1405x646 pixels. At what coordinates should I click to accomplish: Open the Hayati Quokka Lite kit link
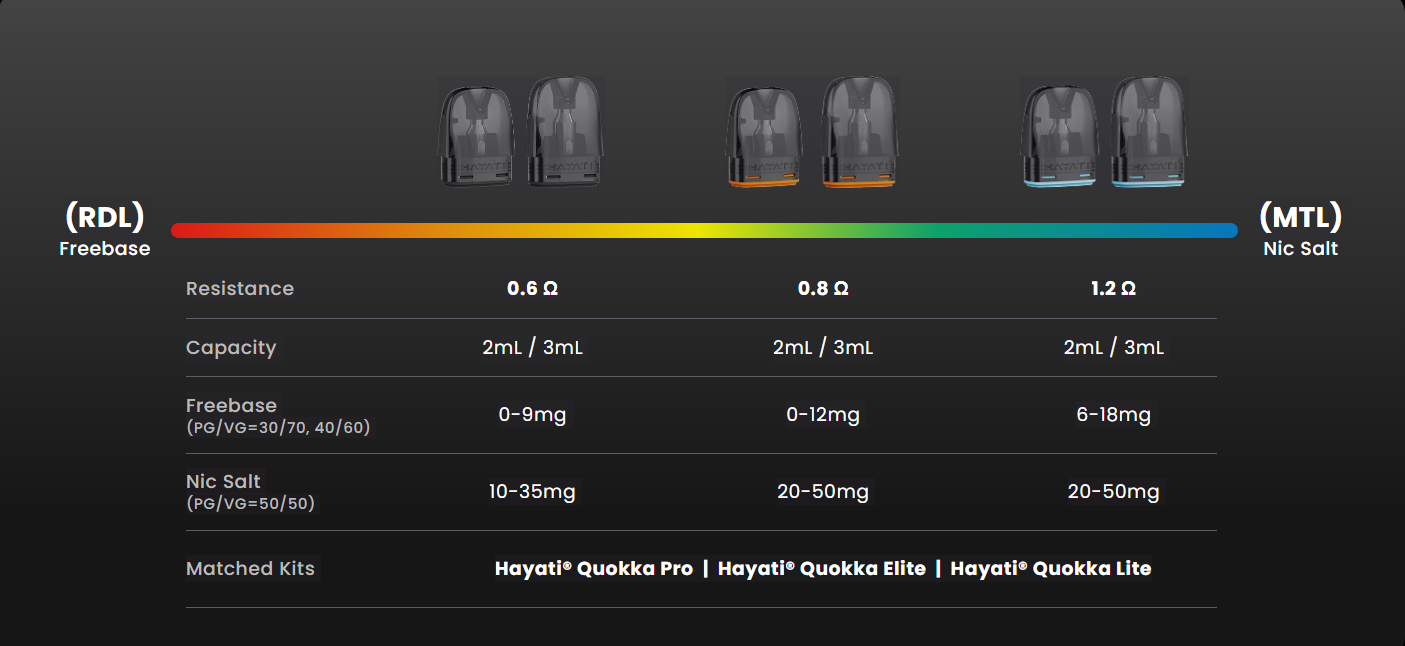click(1051, 569)
